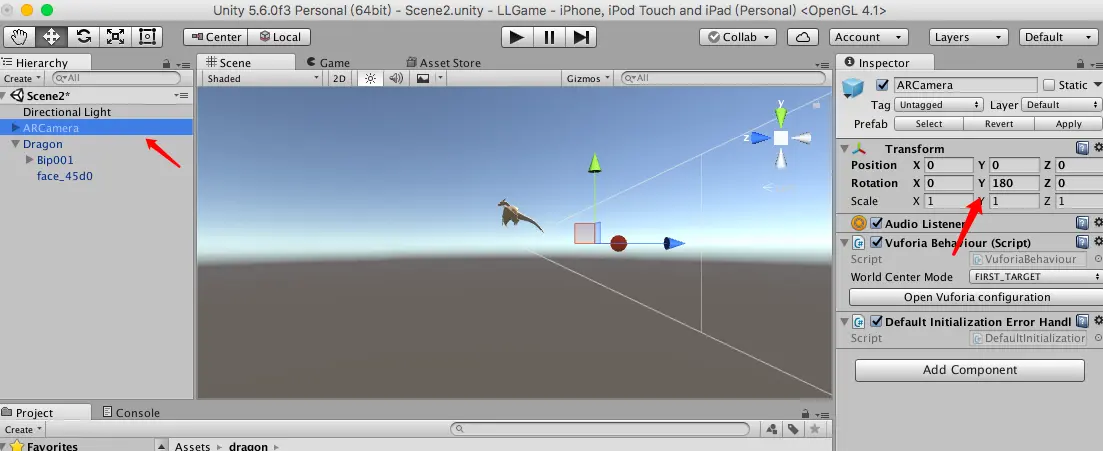
Task: Select the Scene tab
Action: [x=246, y=62]
